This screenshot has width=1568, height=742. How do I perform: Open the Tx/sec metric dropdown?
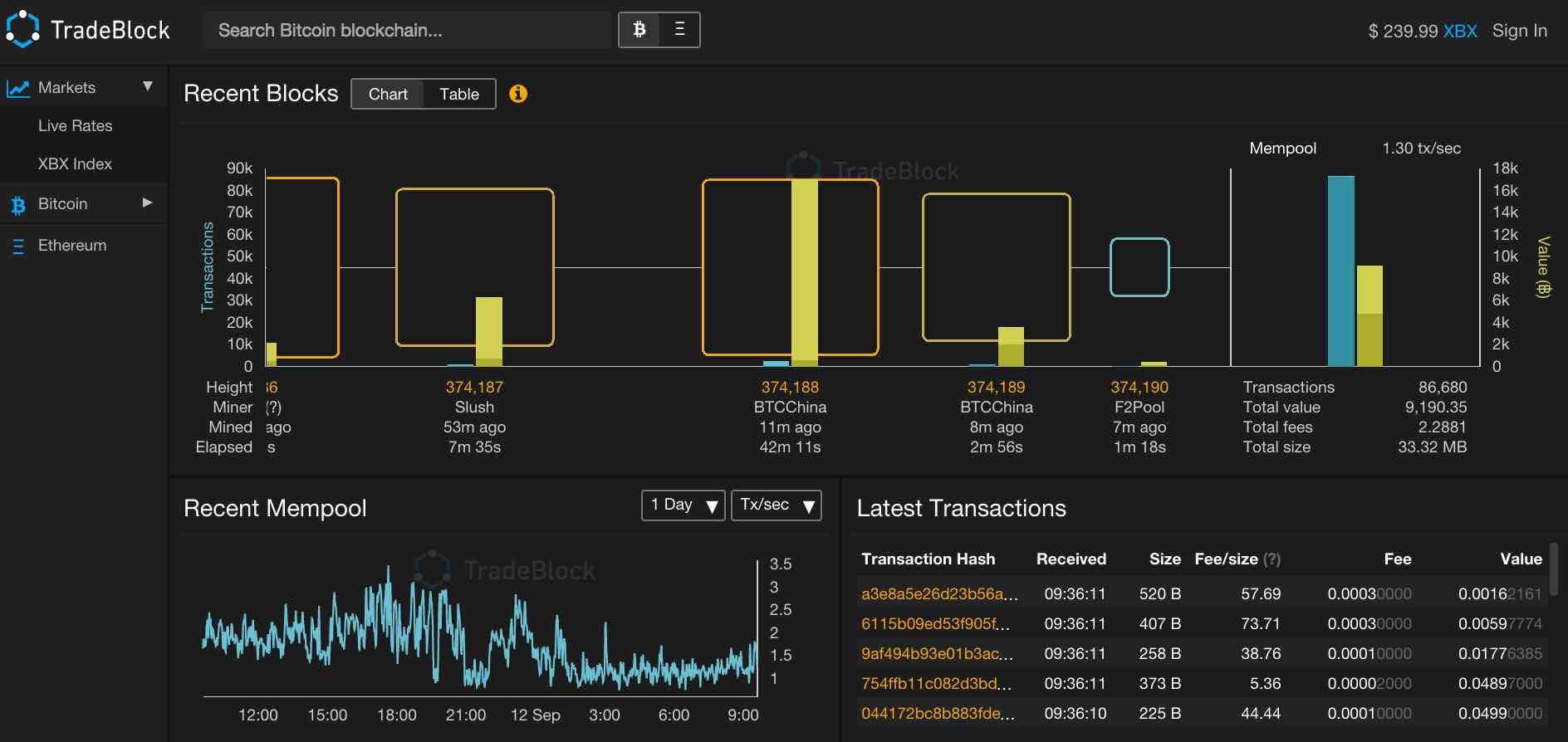click(776, 505)
